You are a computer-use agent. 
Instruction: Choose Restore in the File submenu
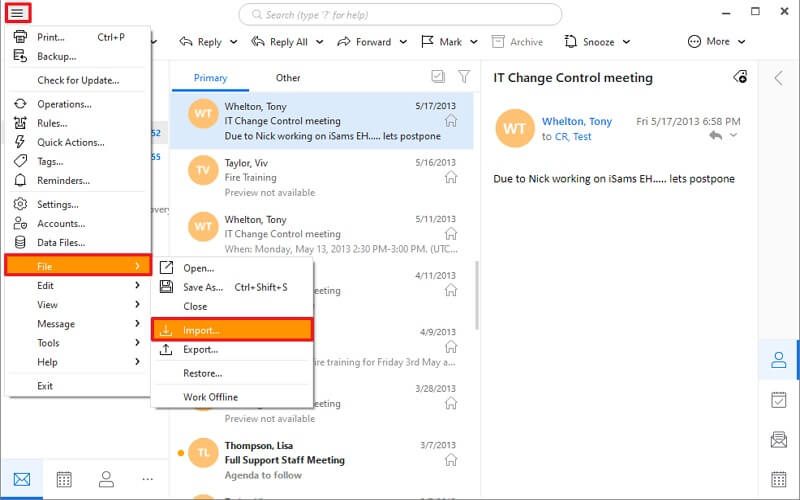(232, 373)
